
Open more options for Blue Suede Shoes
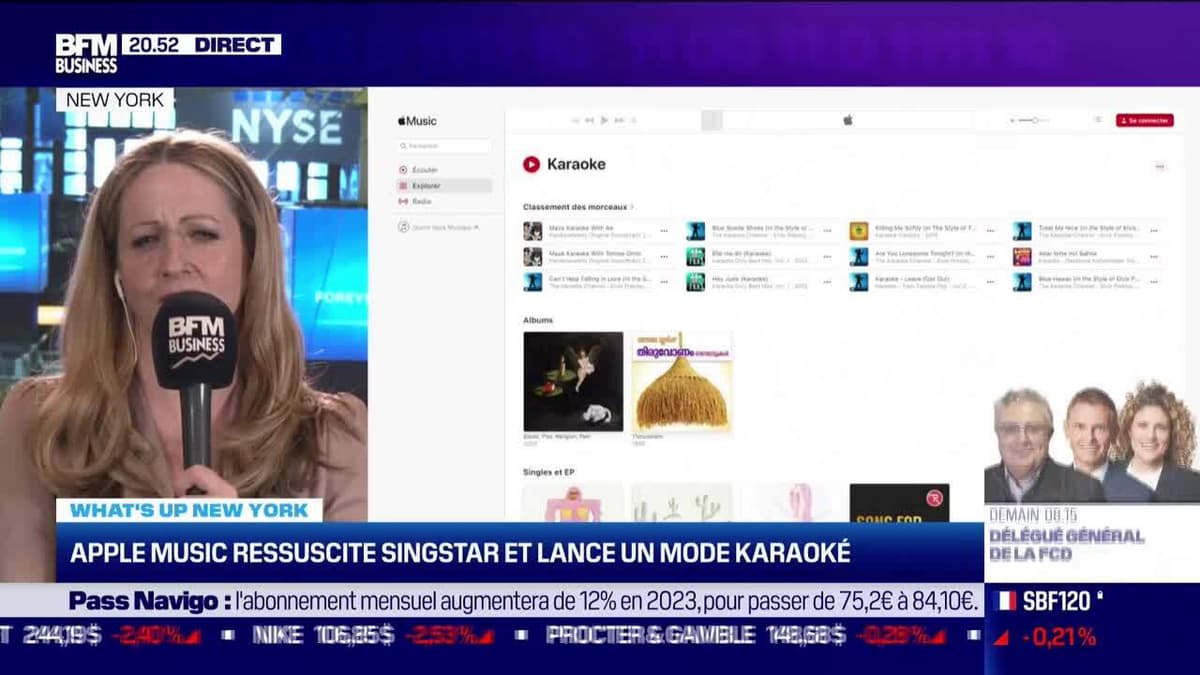[826, 231]
